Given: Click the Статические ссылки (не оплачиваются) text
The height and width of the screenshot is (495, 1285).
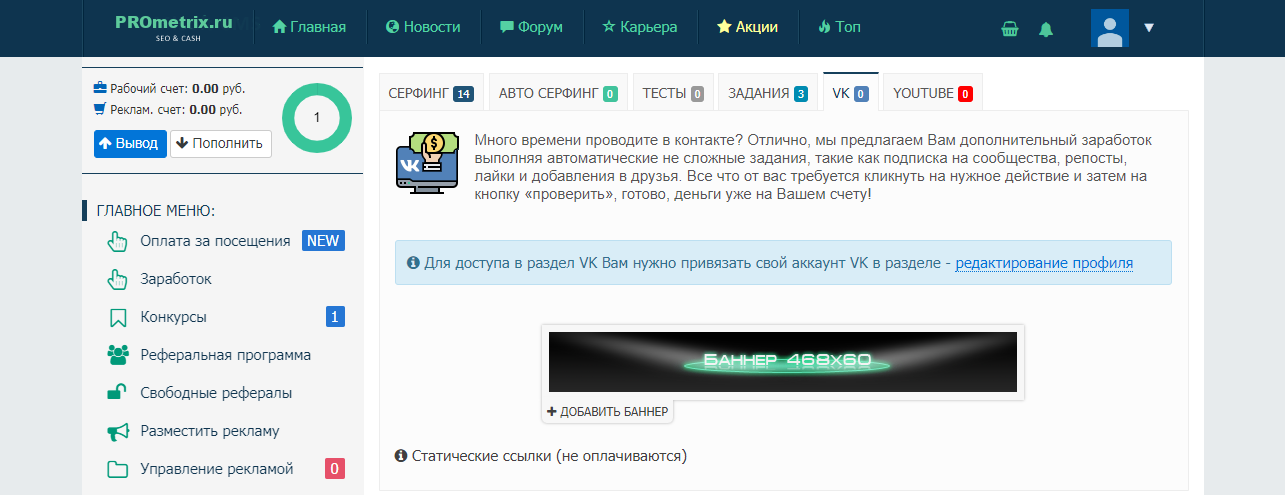Looking at the screenshot, I should (x=550, y=456).
